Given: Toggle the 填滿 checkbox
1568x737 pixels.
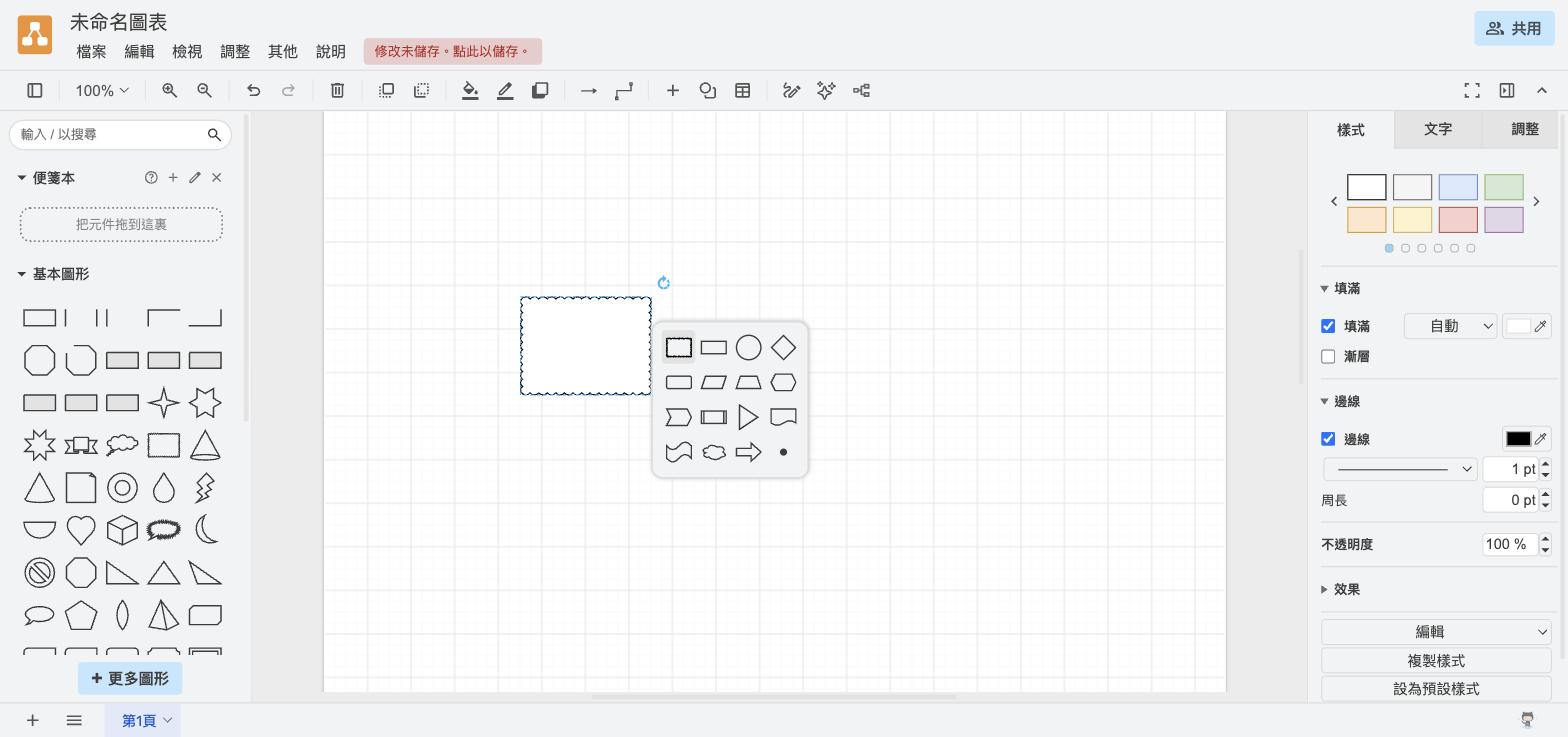Looking at the screenshot, I should point(1328,326).
